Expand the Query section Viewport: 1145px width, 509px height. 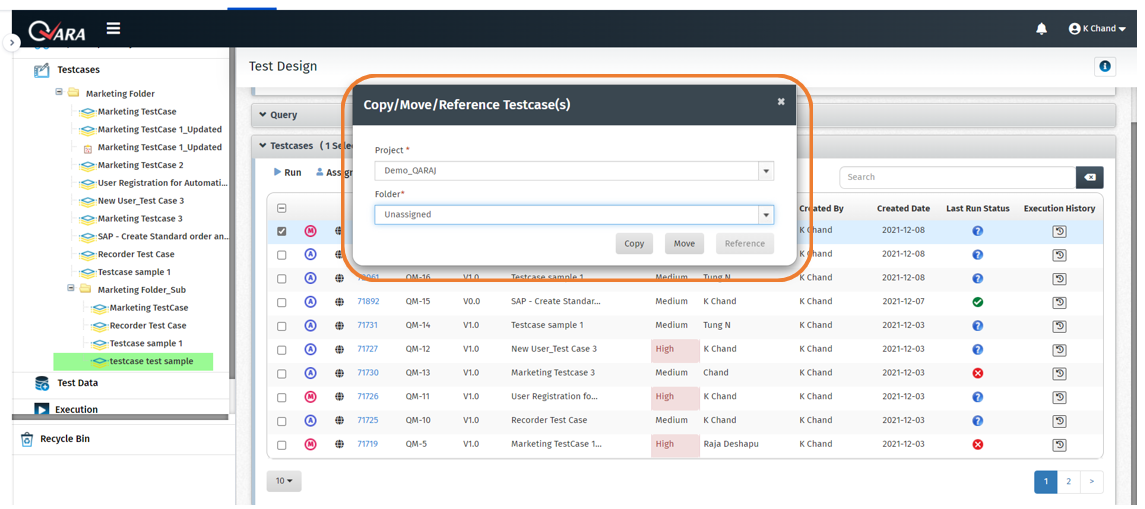point(279,115)
